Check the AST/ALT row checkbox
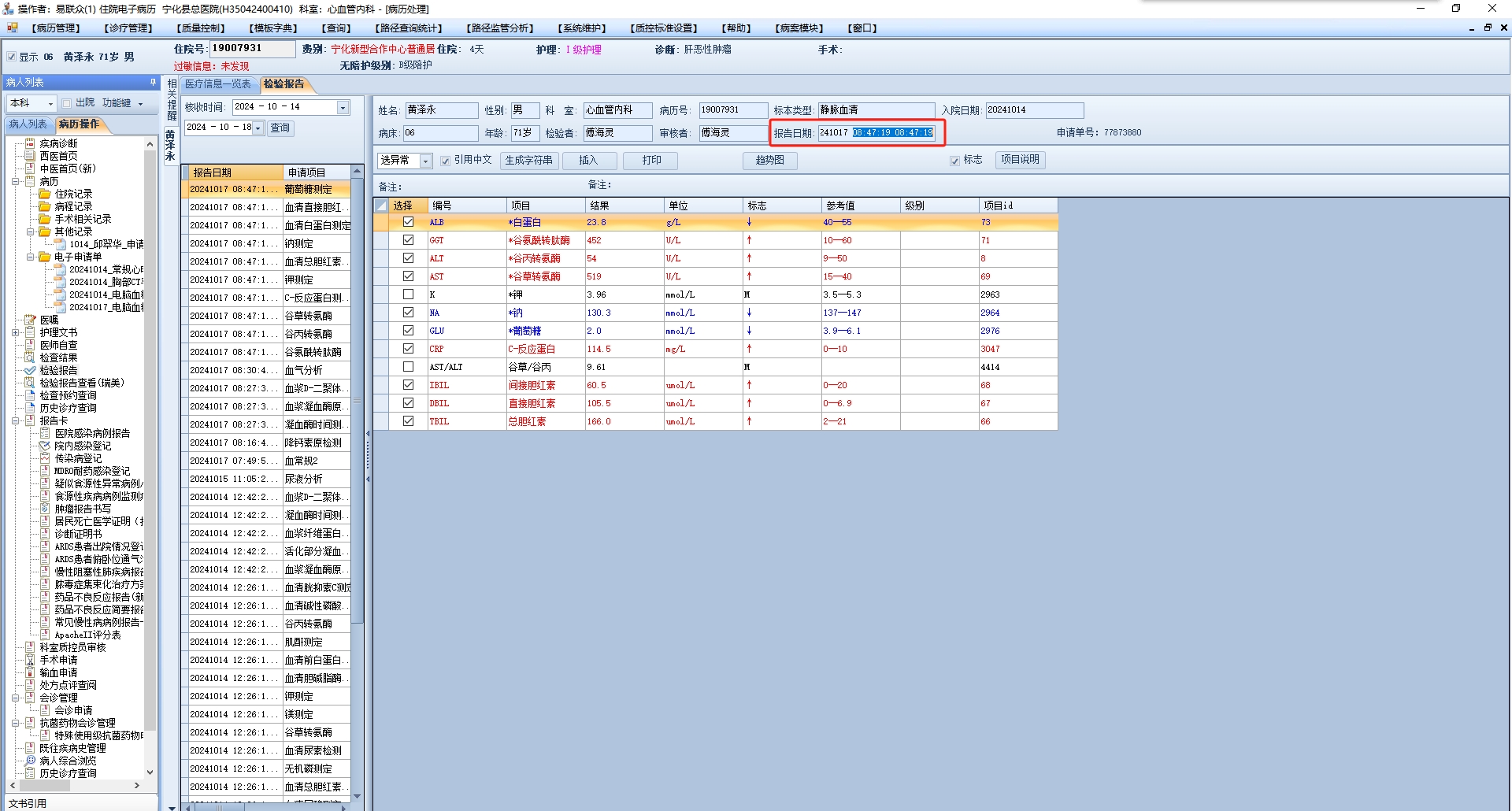1512x811 pixels. click(408, 367)
